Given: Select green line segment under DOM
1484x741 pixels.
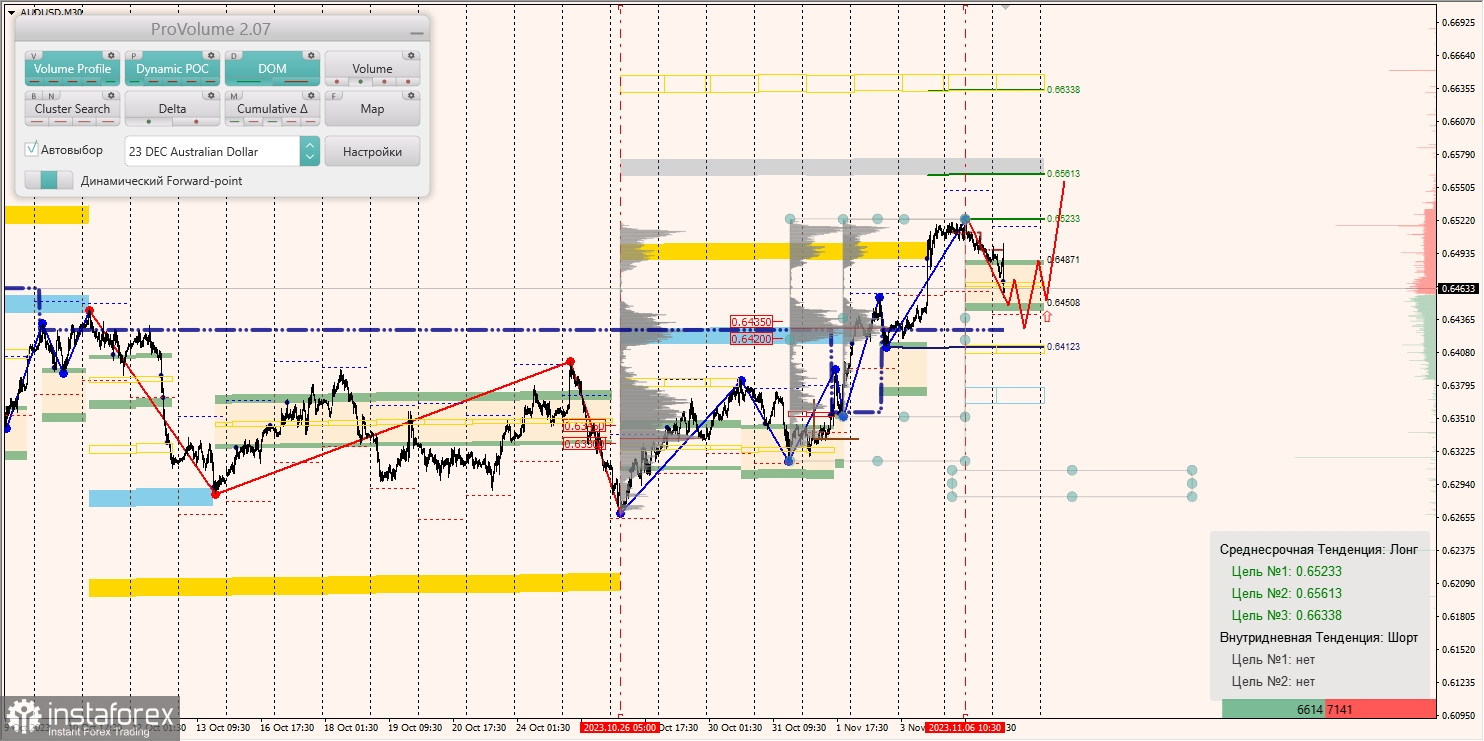Looking at the screenshot, I should click(248, 81).
